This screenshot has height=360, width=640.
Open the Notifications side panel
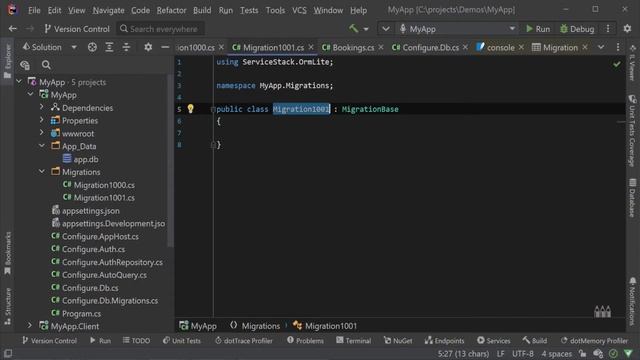coord(632,301)
